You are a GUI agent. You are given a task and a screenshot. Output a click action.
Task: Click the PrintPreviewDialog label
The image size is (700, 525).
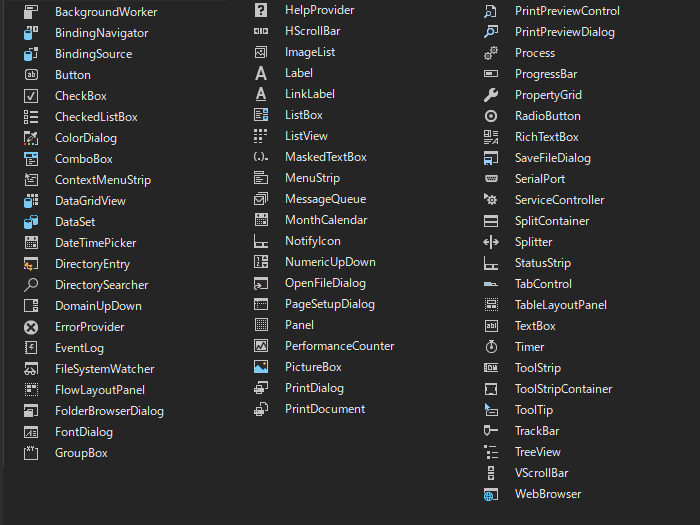[x=565, y=32]
